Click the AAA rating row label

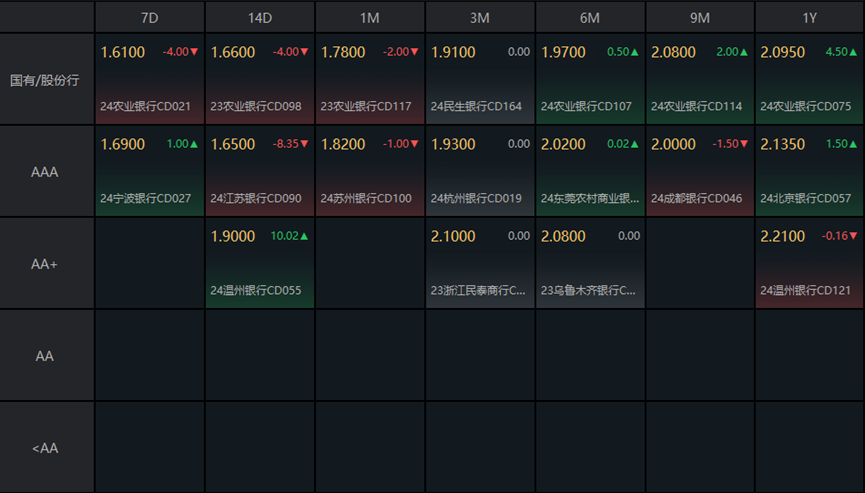(x=45, y=172)
